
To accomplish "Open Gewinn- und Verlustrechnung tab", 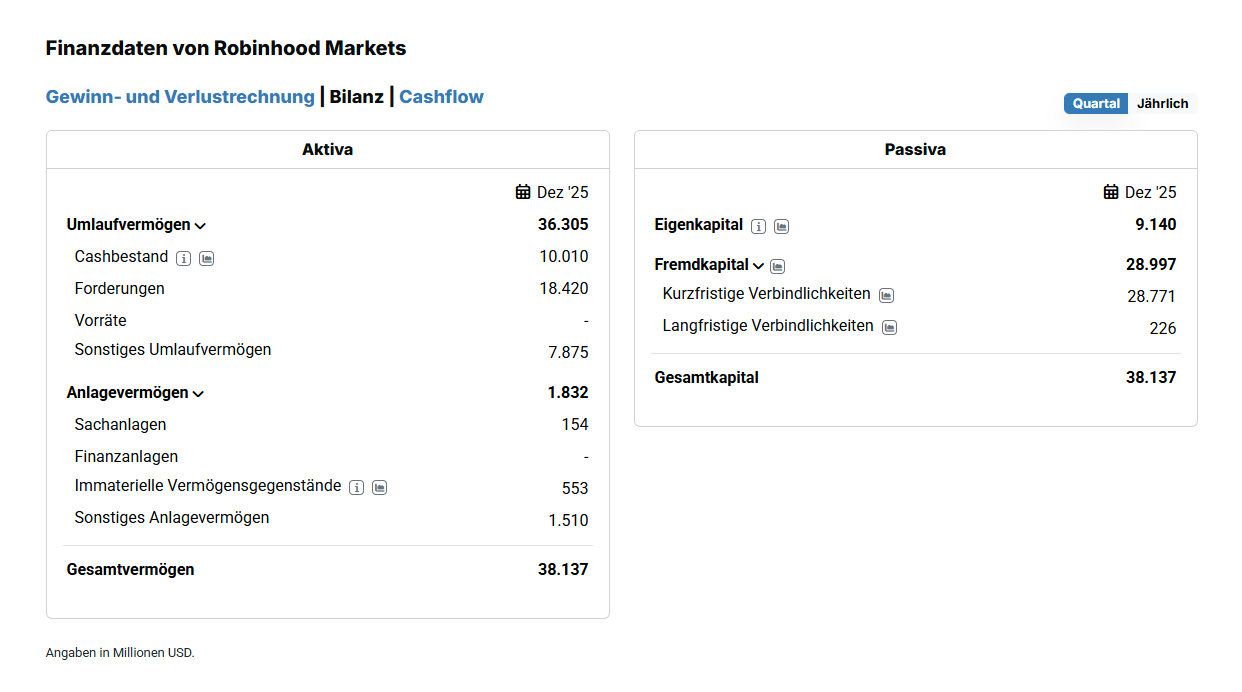I will 180,97.
